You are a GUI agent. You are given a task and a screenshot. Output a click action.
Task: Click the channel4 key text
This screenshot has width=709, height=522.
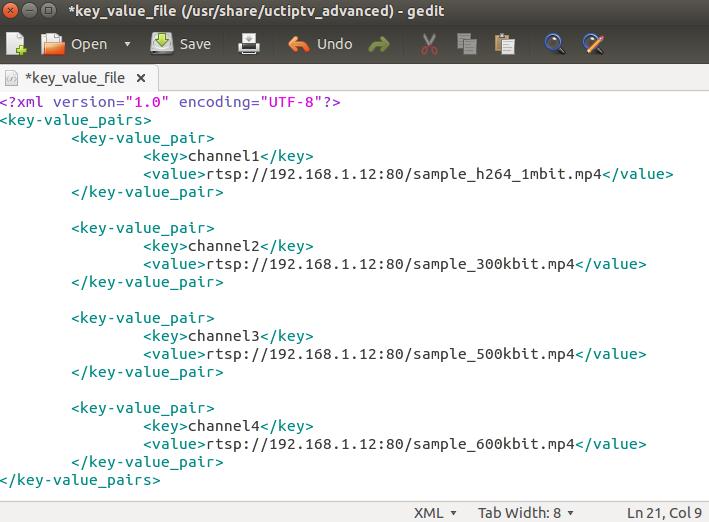tap(224, 426)
